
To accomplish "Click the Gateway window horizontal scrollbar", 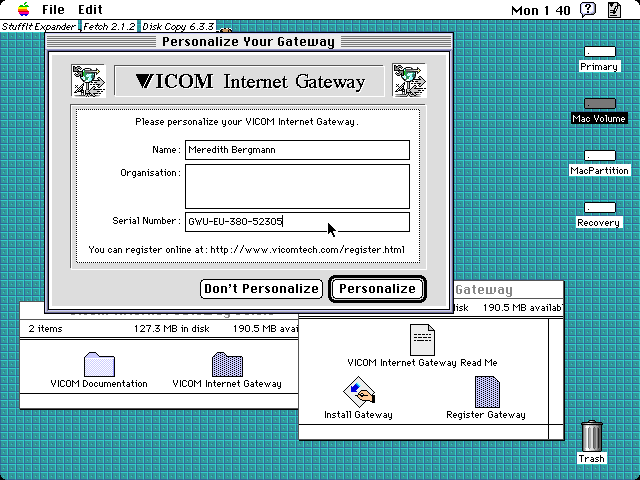I will (x=424, y=432).
